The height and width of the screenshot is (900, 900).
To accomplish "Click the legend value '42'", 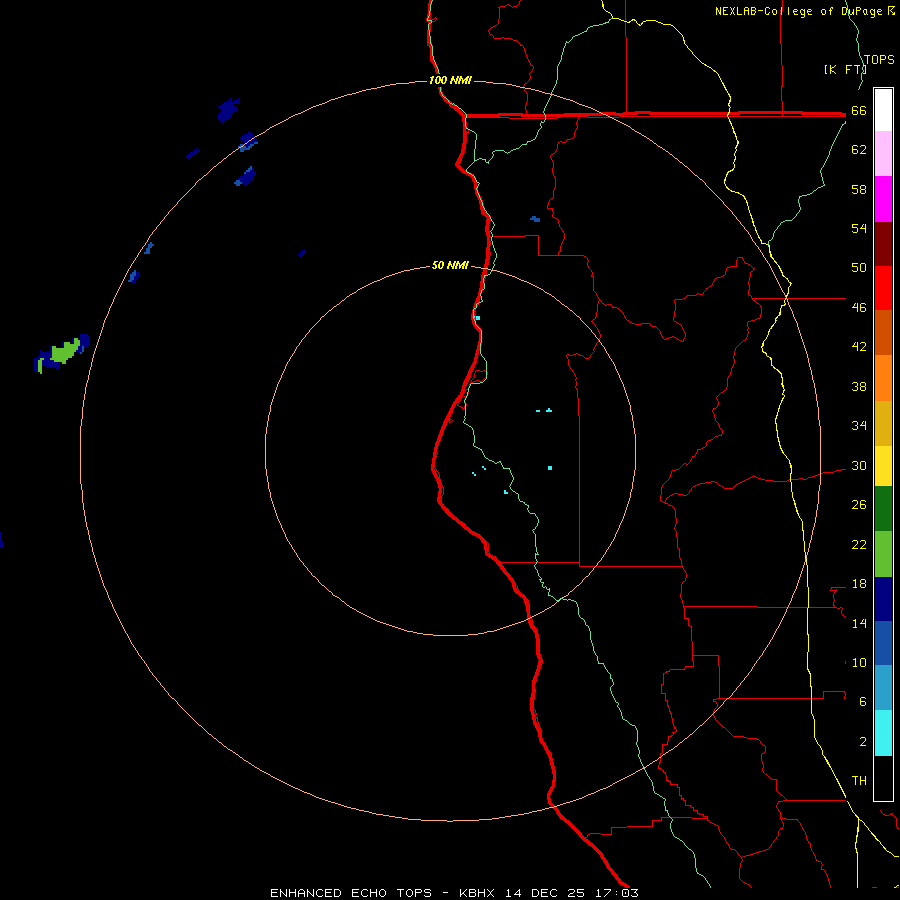I will [859, 346].
